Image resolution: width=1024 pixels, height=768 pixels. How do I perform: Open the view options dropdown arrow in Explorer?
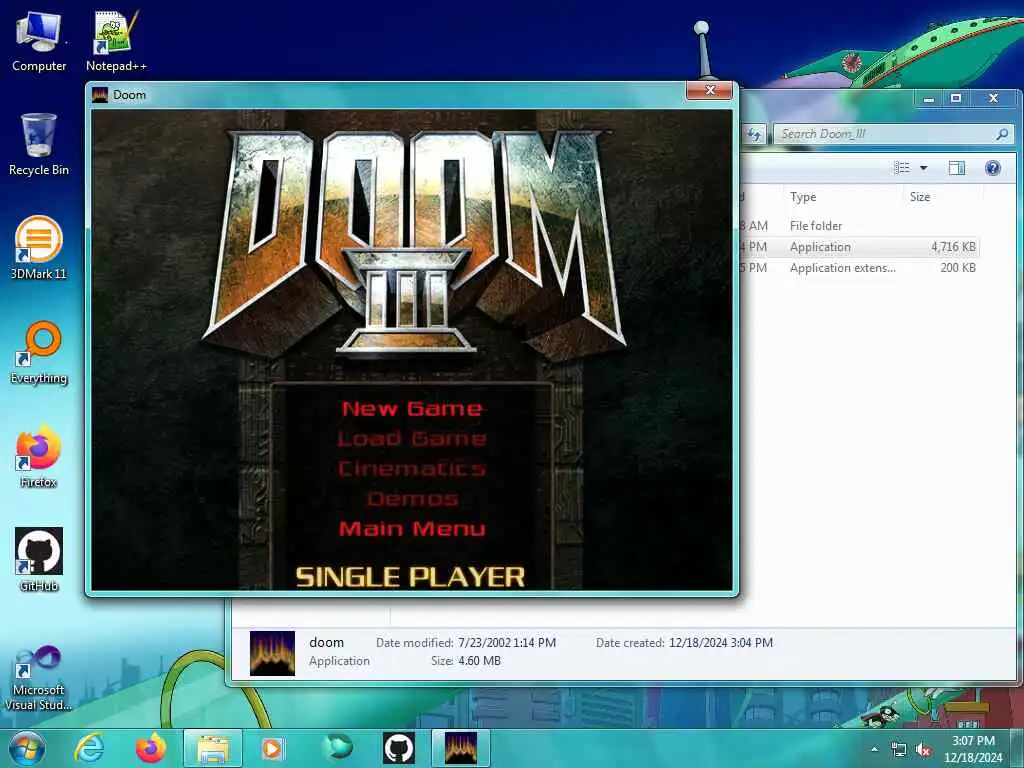[x=923, y=168]
